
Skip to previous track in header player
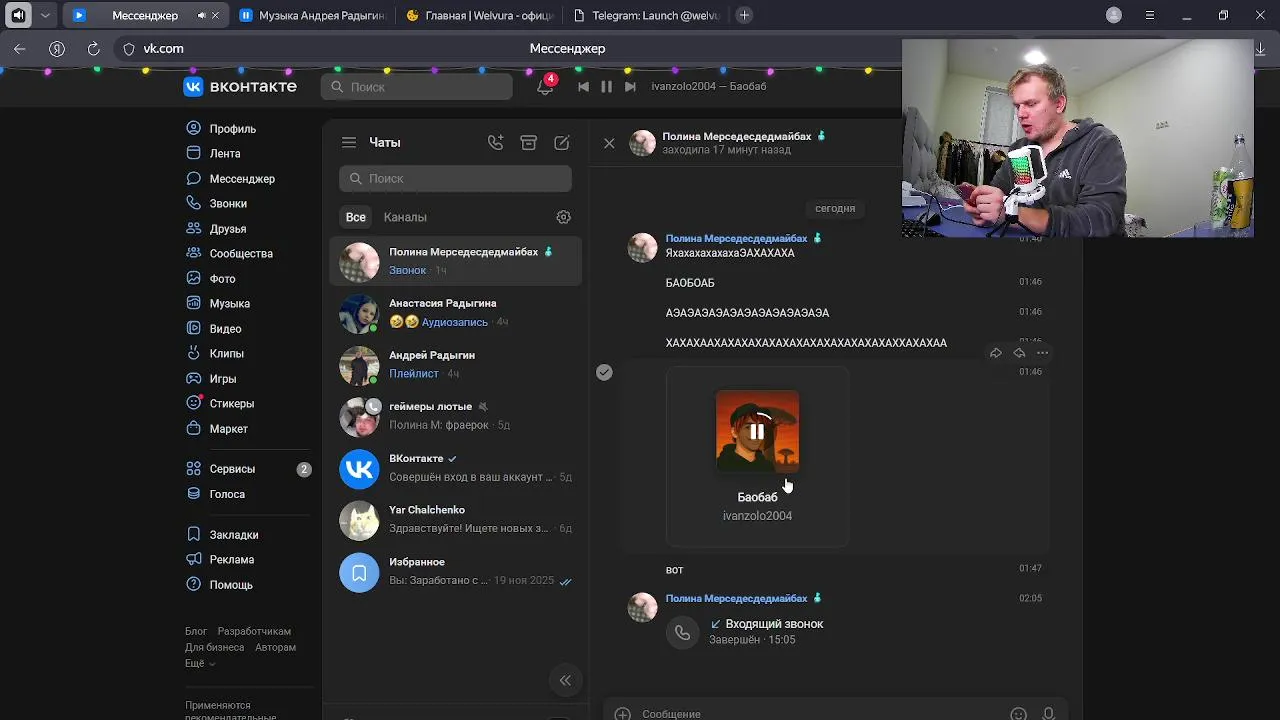tap(583, 87)
